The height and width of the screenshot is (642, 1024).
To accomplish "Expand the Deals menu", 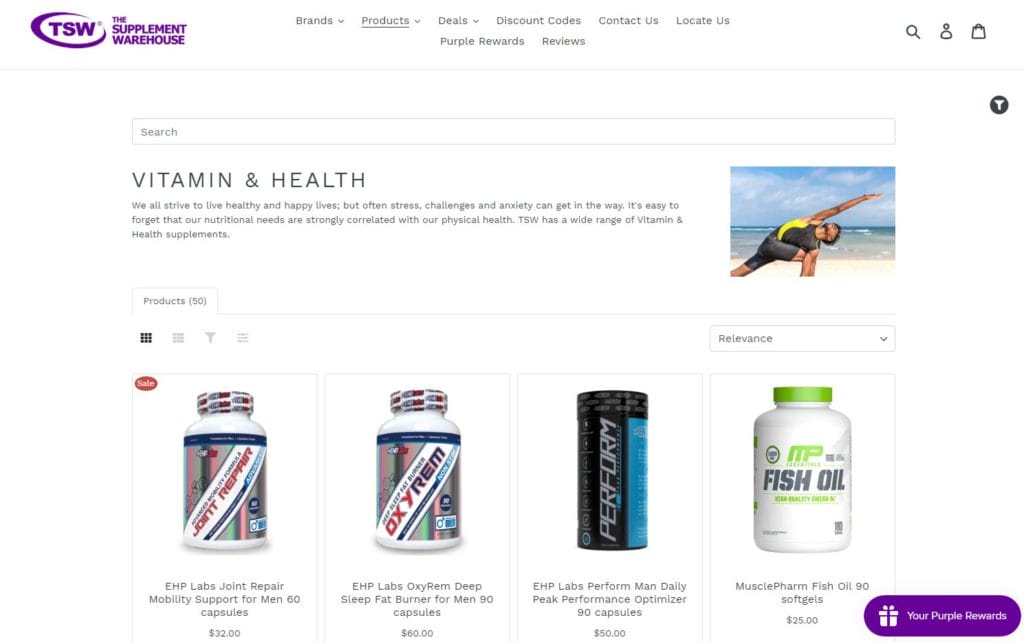I will [458, 20].
